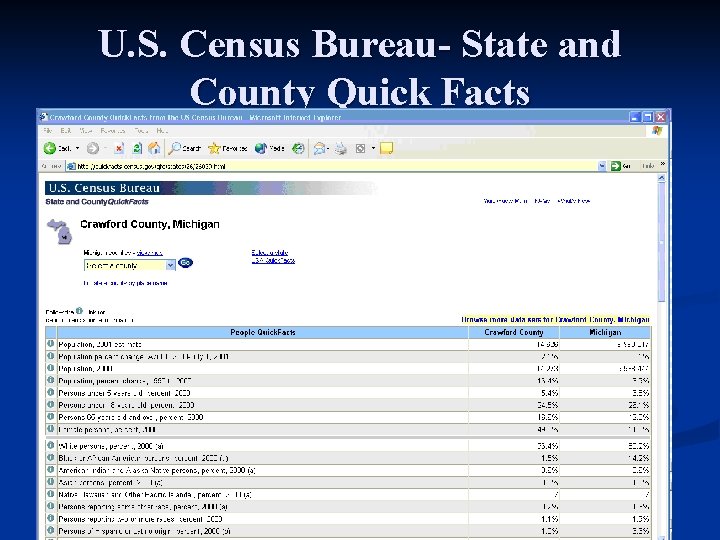Viewport: 720px width, 540px height.
Task: Open the Edit menu
Action: pyautogui.click(x=66, y=131)
